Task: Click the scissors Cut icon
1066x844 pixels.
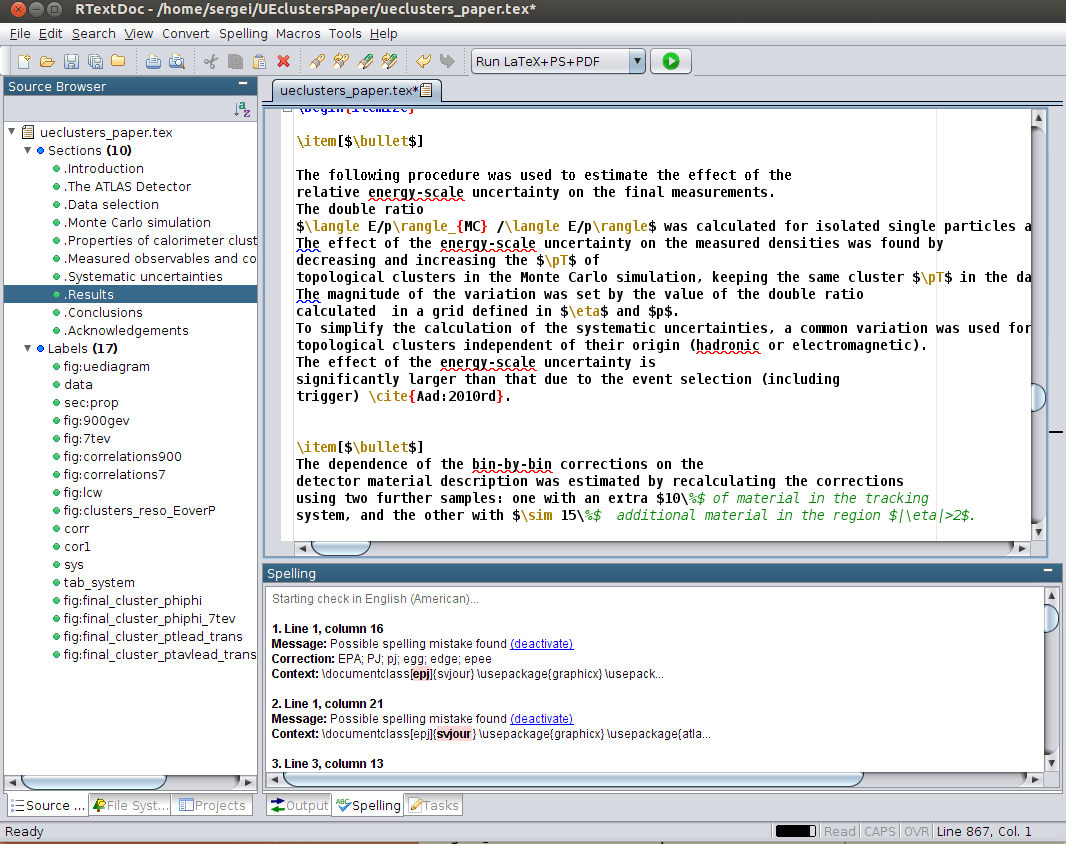Action: pos(211,61)
